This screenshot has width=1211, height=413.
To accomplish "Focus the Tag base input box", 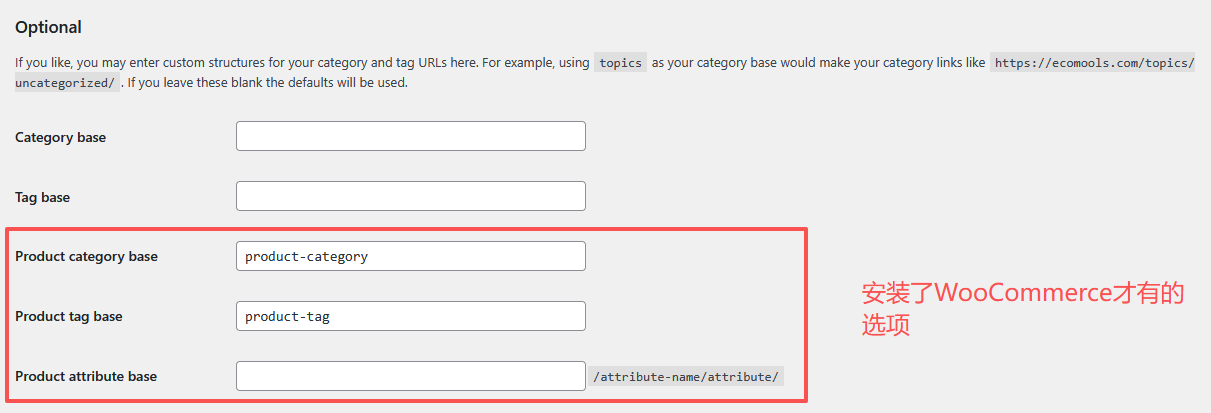I will pos(410,196).
